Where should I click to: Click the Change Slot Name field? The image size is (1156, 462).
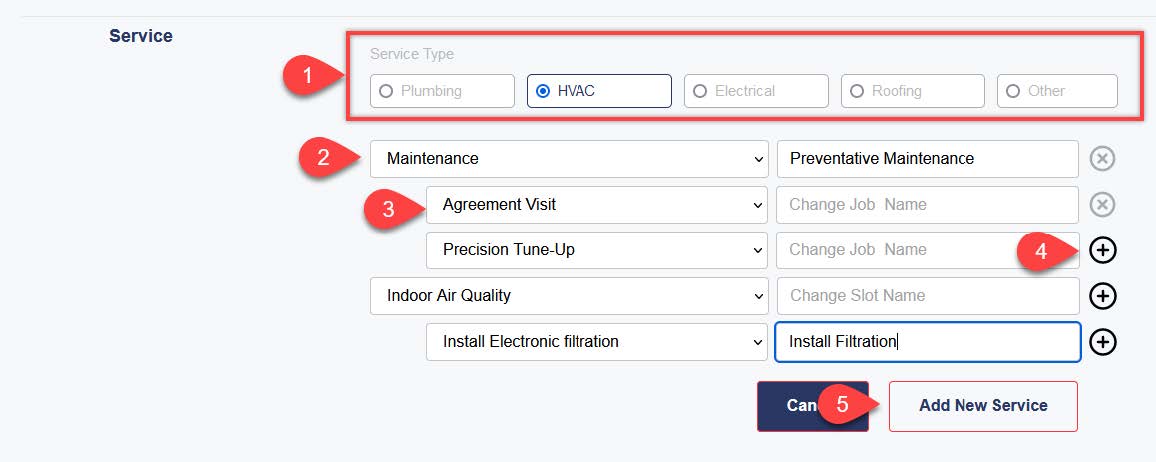coord(927,296)
